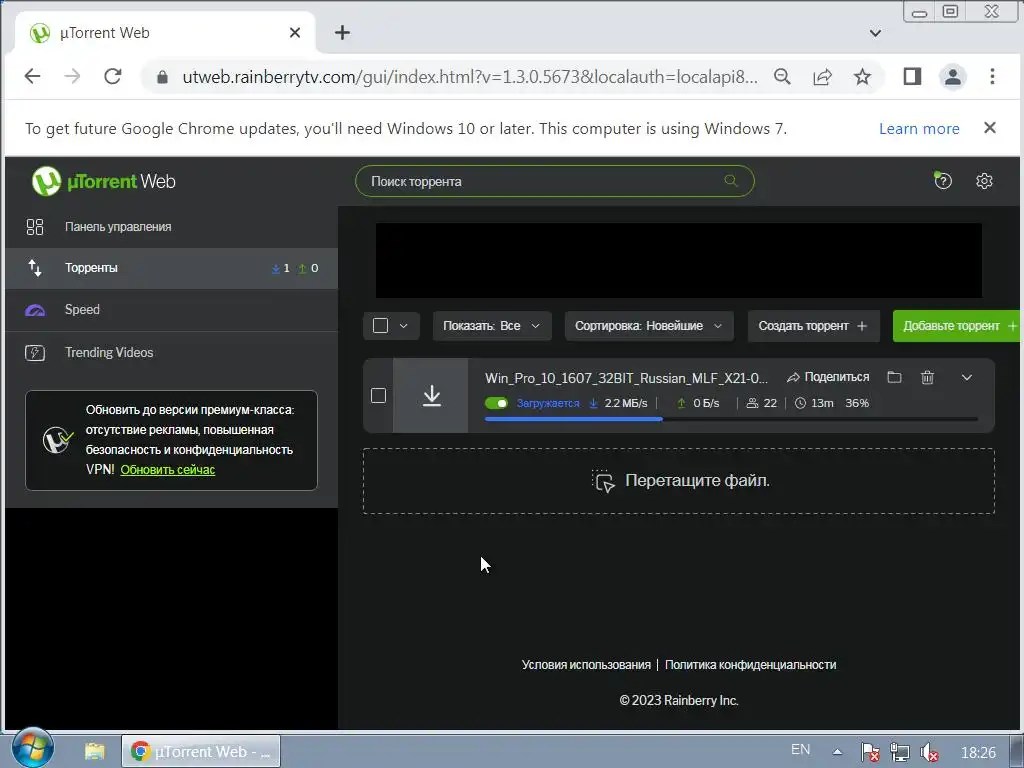This screenshot has height=768, width=1024.
Task: Follow the Обновить сейчас link
Action: pos(168,470)
